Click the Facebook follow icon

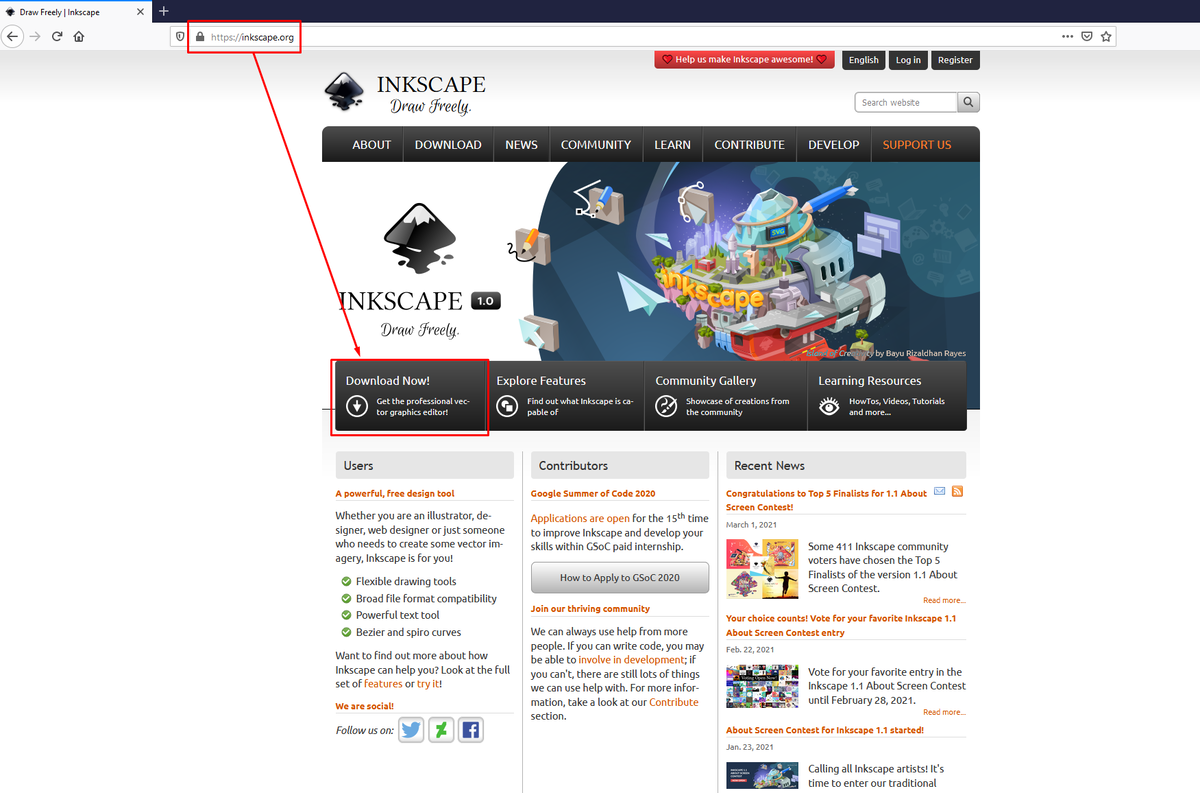[471, 730]
